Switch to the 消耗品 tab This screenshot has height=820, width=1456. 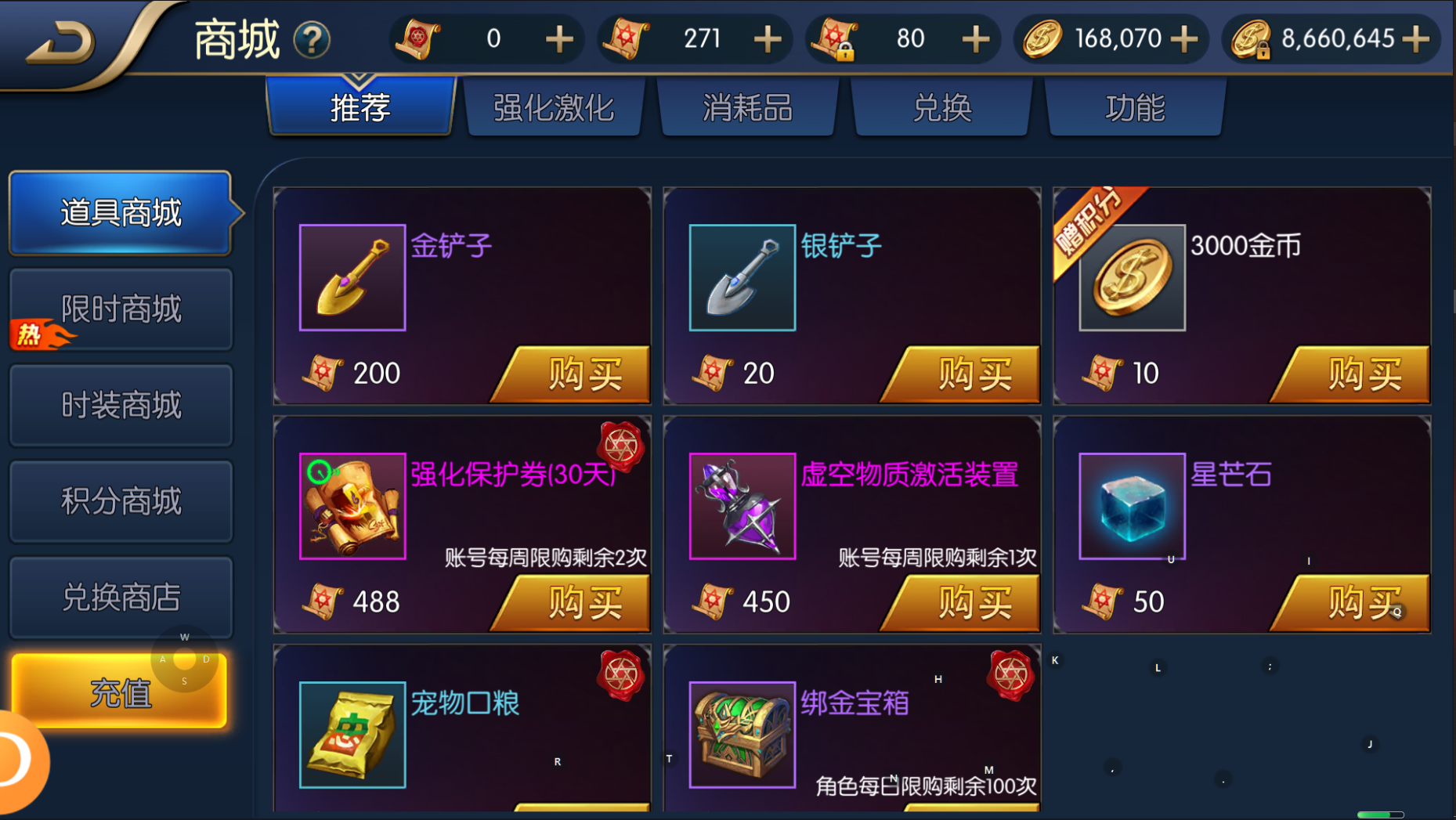(748, 107)
